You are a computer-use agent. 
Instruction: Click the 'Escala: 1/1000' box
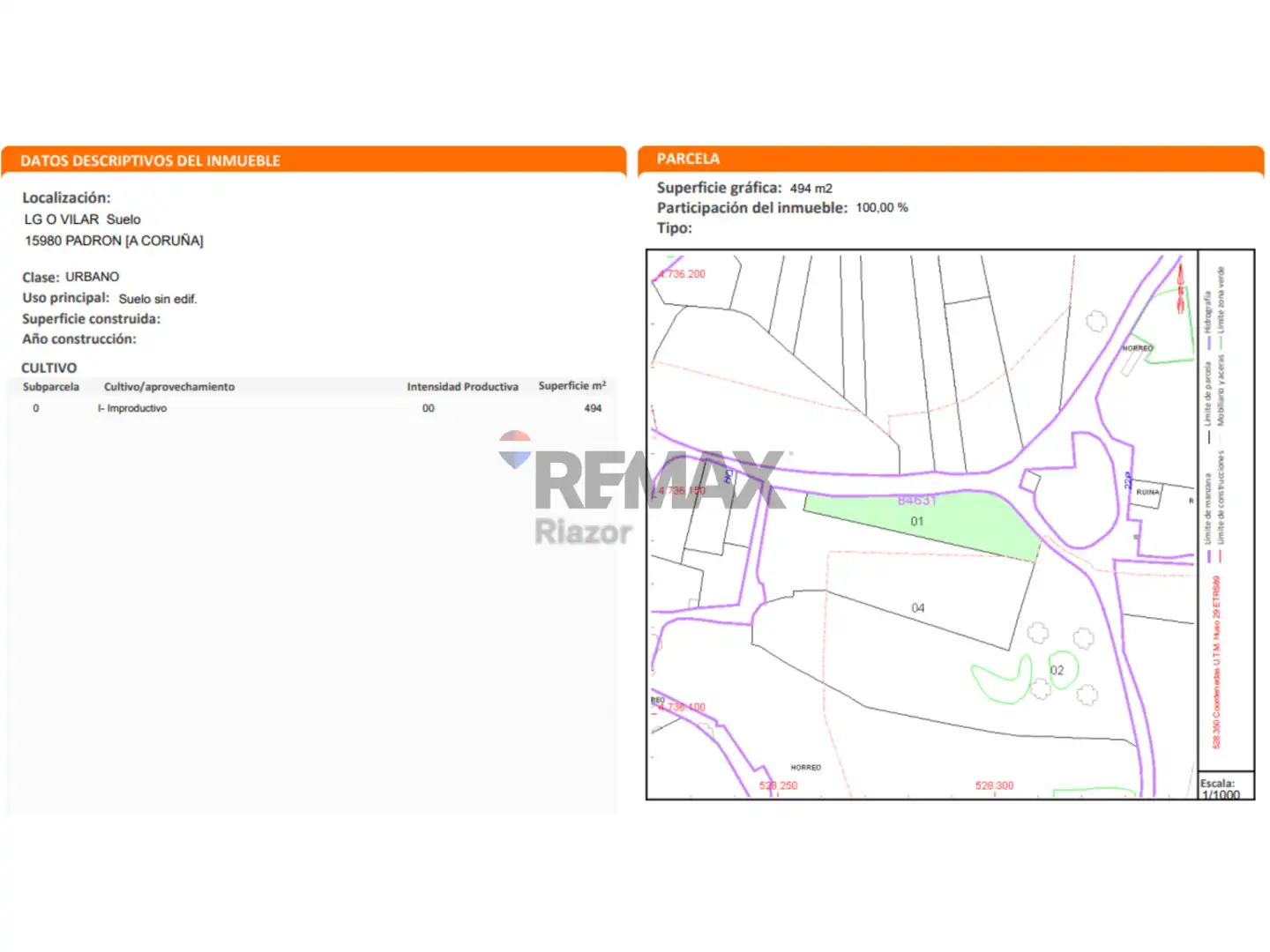[x=1225, y=785]
